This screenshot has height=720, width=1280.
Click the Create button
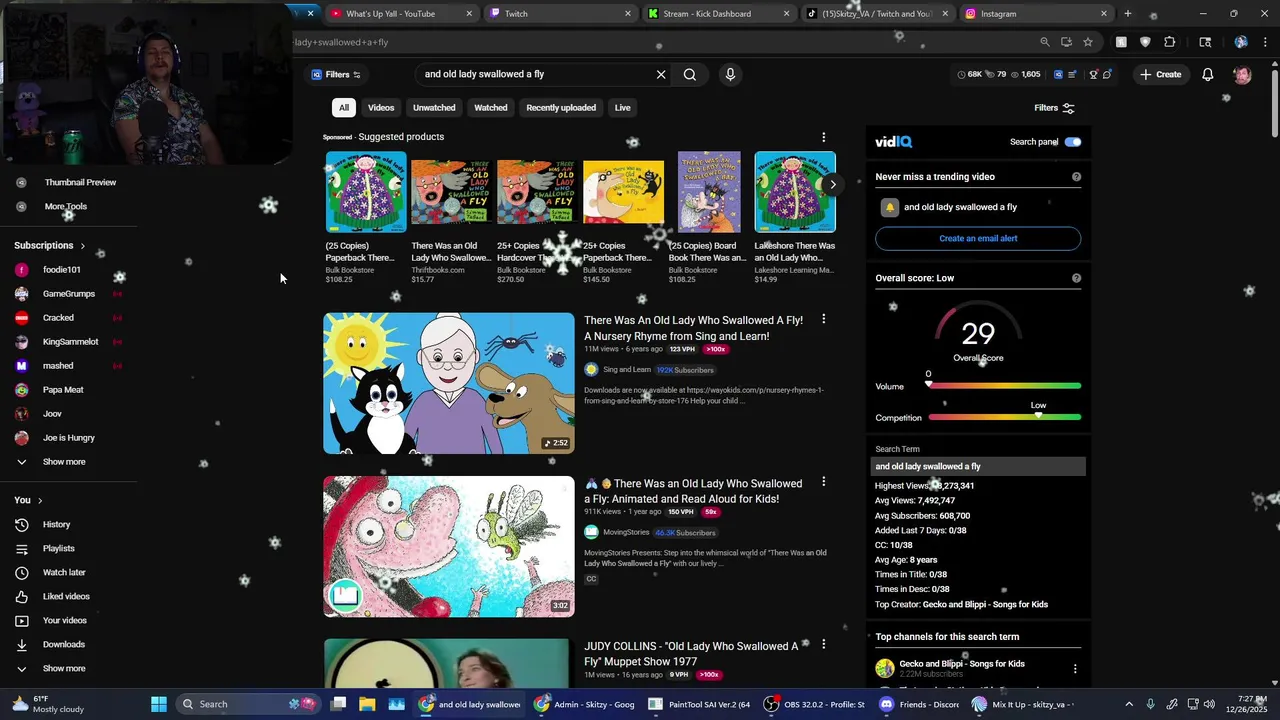(1160, 74)
